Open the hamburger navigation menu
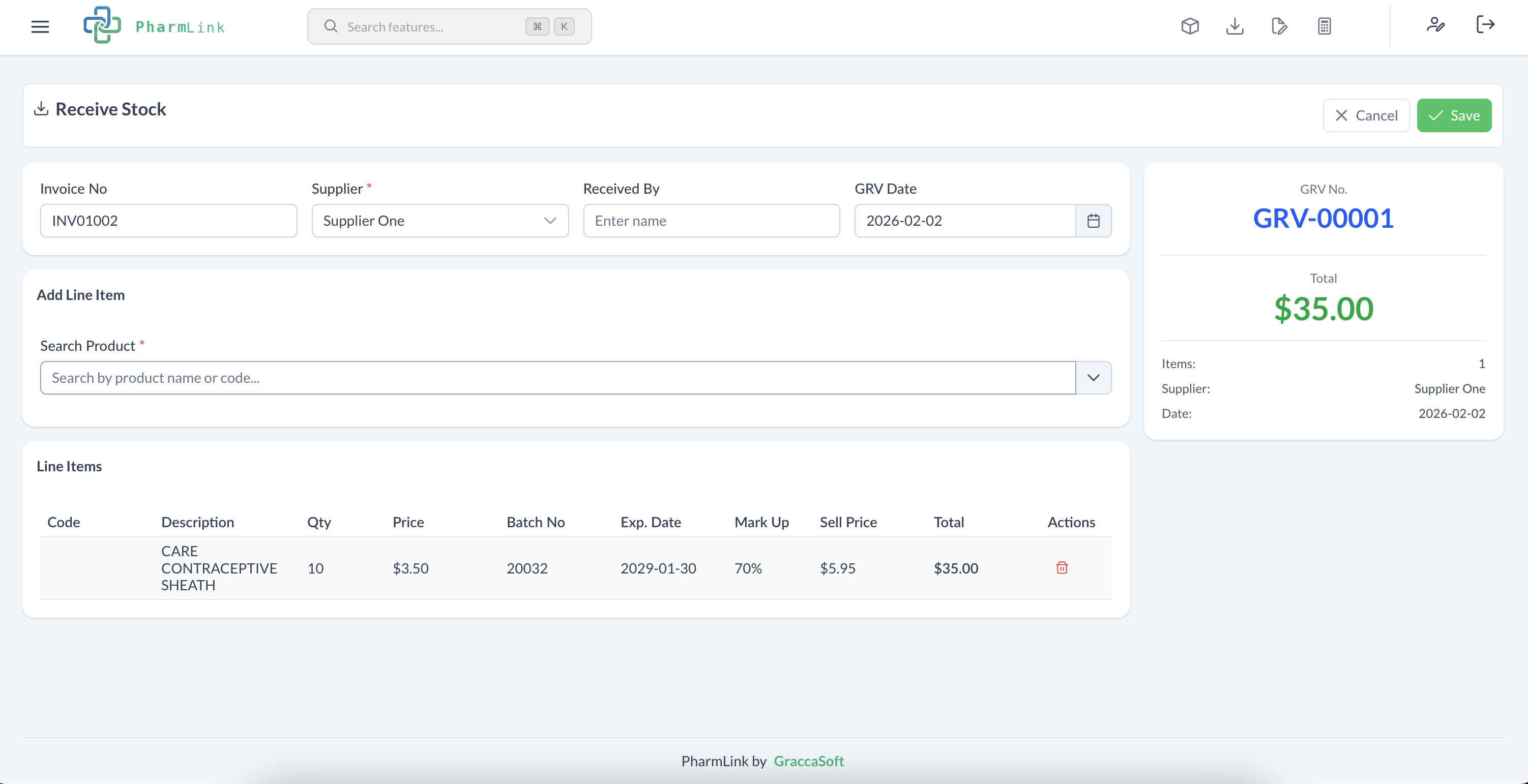This screenshot has width=1528, height=784. tap(40, 26)
